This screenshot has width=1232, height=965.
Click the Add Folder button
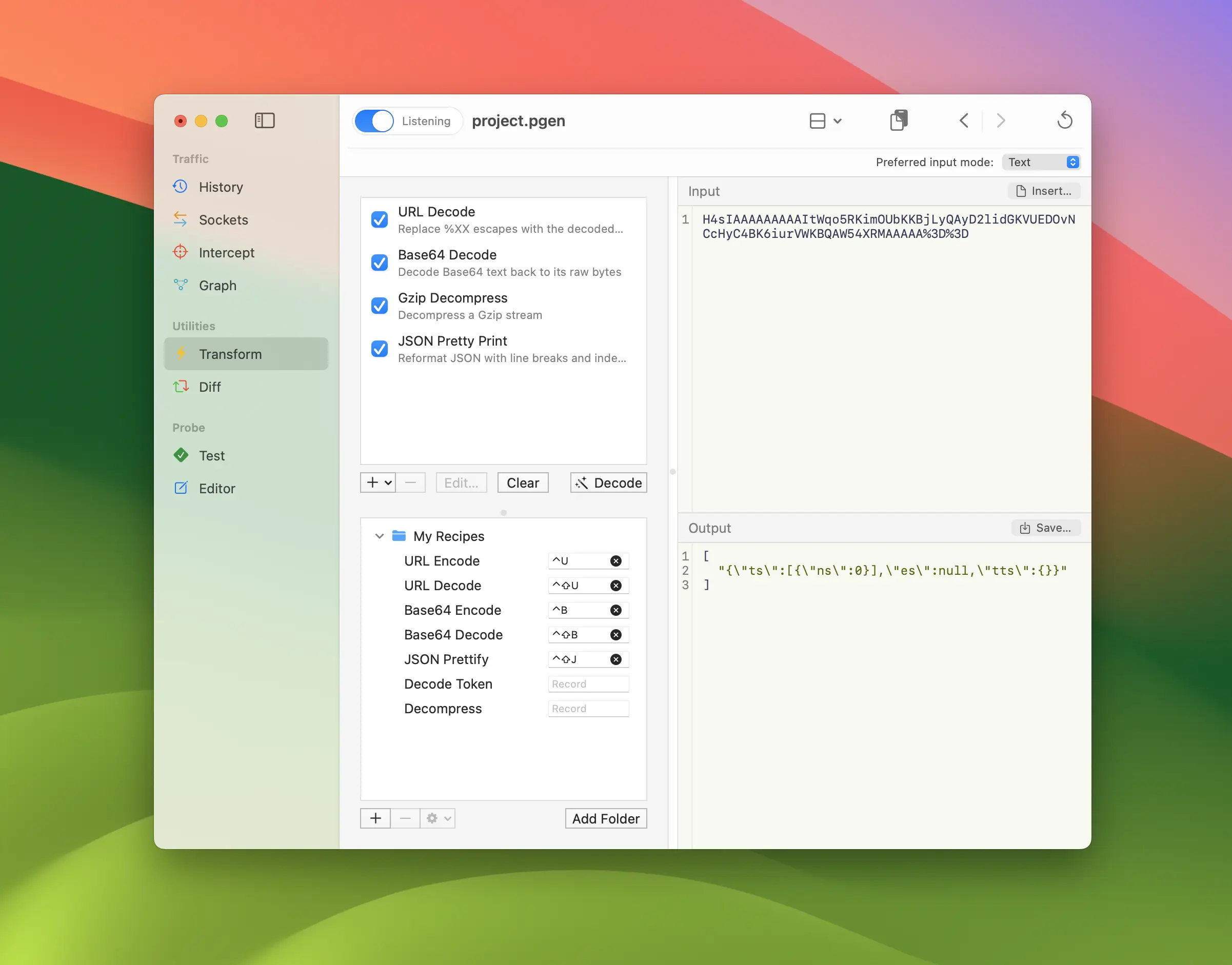point(606,818)
